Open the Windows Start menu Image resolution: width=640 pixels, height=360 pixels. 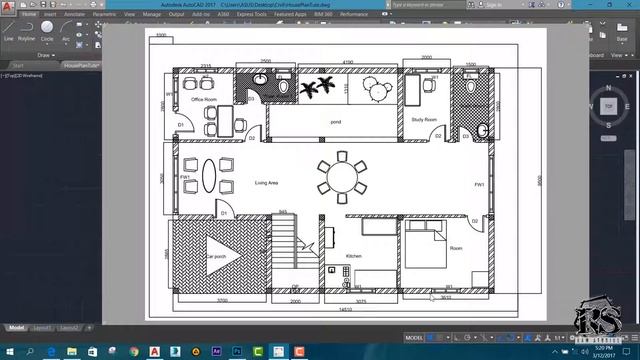point(10,351)
